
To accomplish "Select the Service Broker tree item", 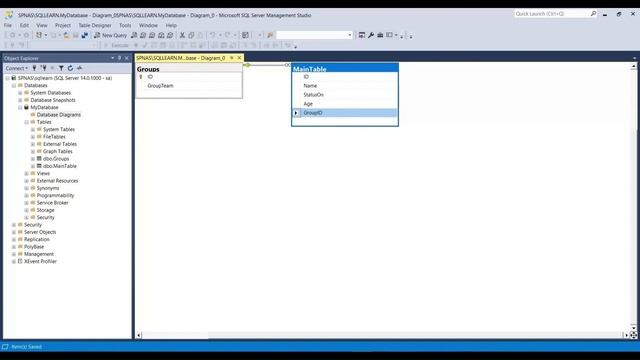I will 53,203.
